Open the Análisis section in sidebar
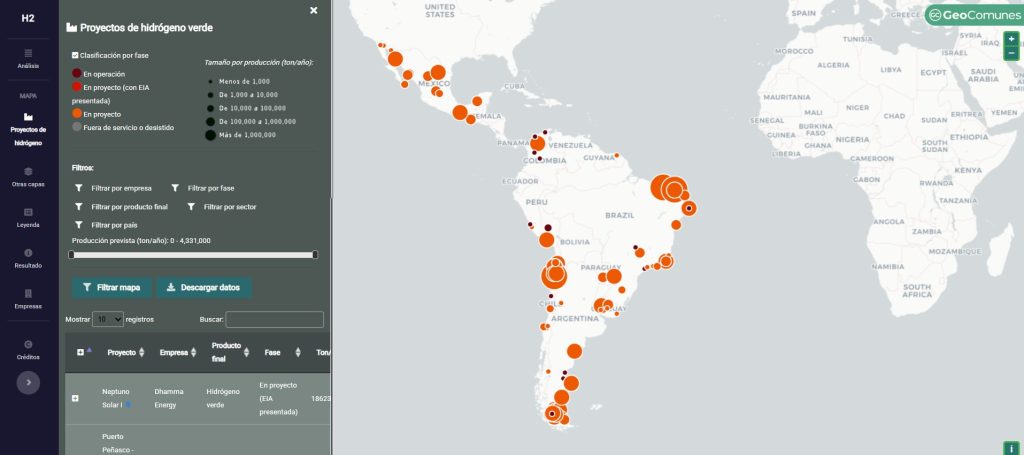The height and width of the screenshot is (455, 1024). tap(28, 58)
